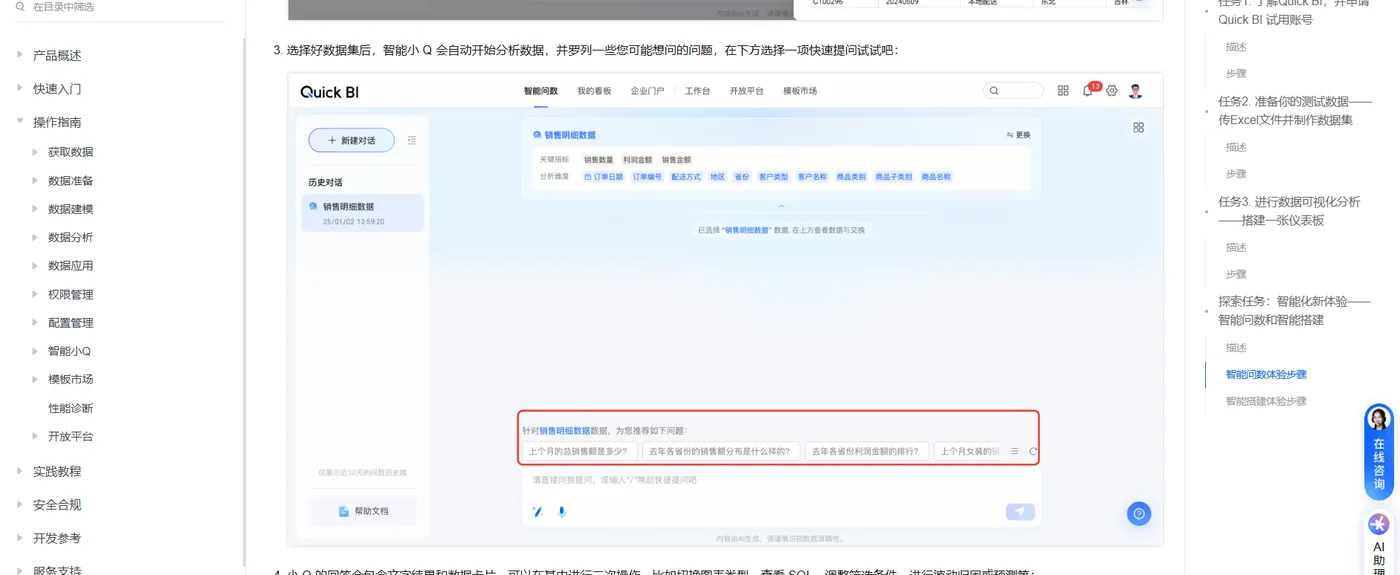Click the 配送方式 dimension tag
The image size is (1400, 575).
tap(686, 176)
